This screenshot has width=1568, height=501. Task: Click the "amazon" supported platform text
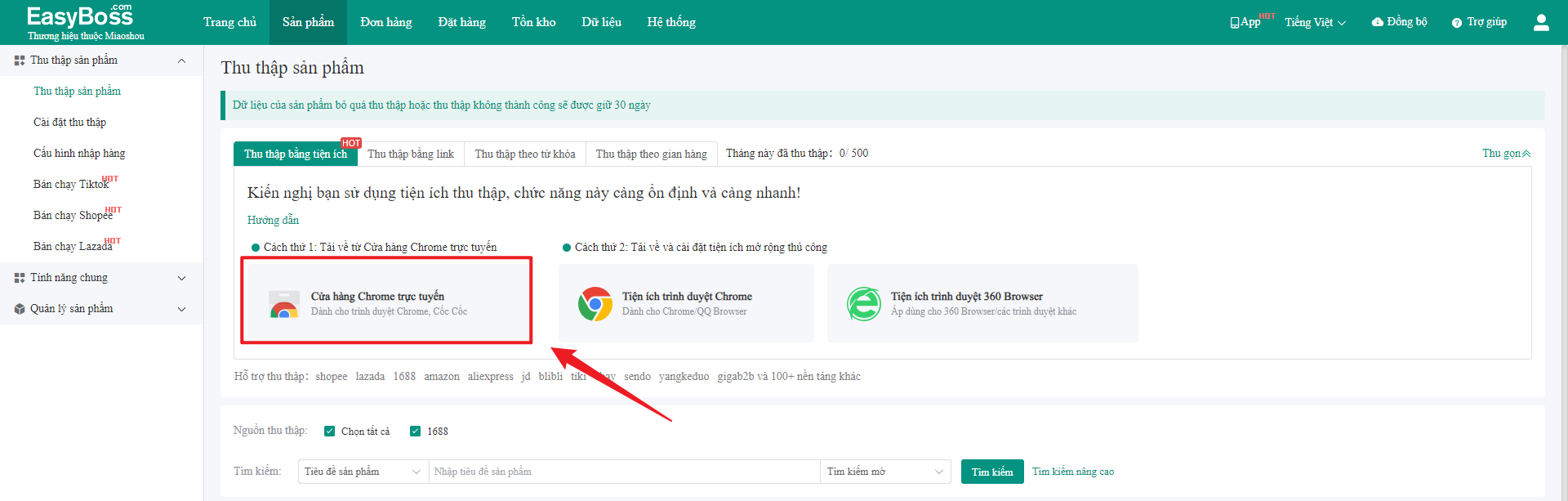[442, 377]
